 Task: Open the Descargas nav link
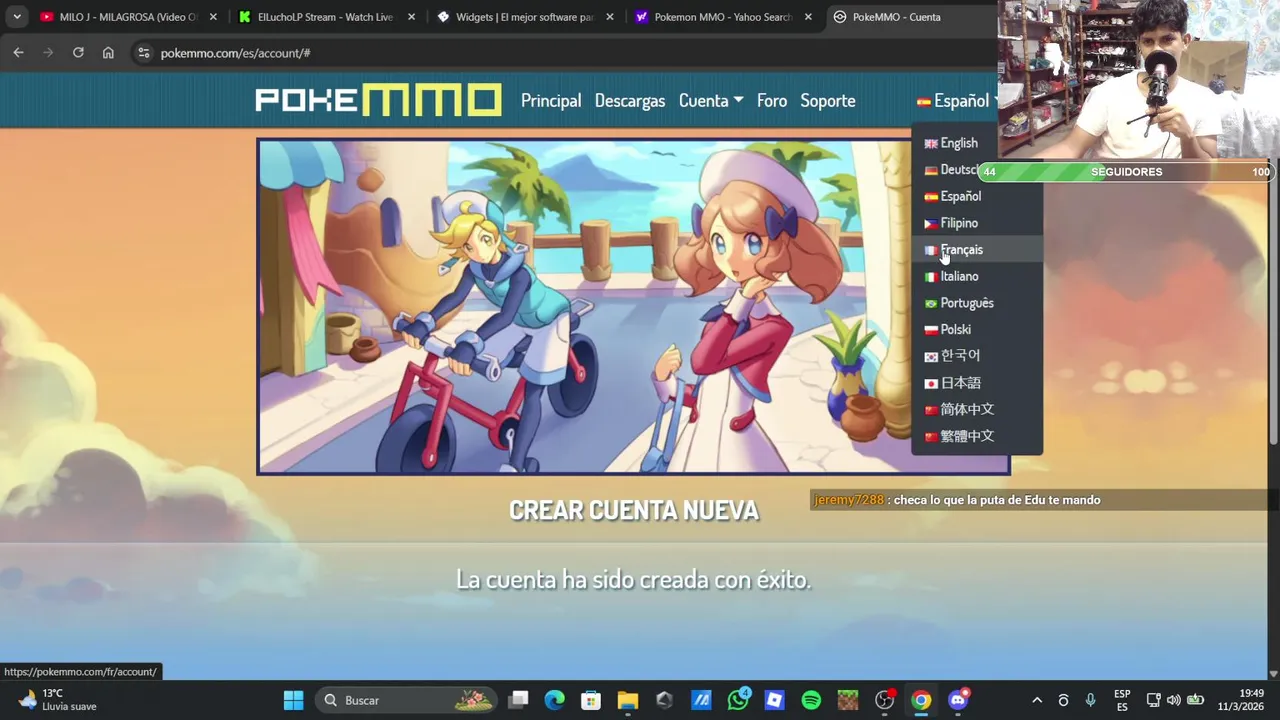pyautogui.click(x=630, y=101)
